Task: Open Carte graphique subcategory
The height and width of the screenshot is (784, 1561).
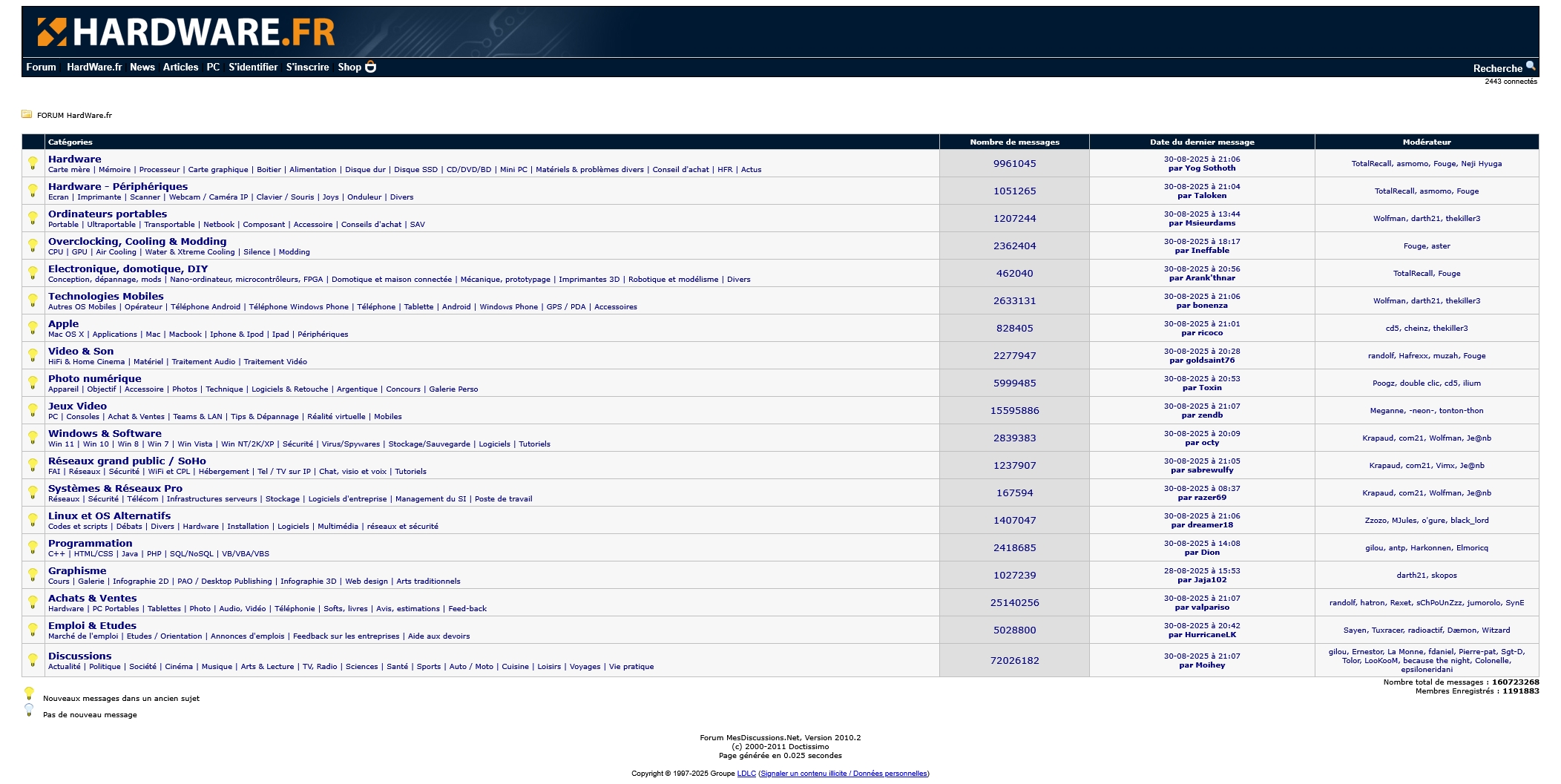Action: click(218, 170)
